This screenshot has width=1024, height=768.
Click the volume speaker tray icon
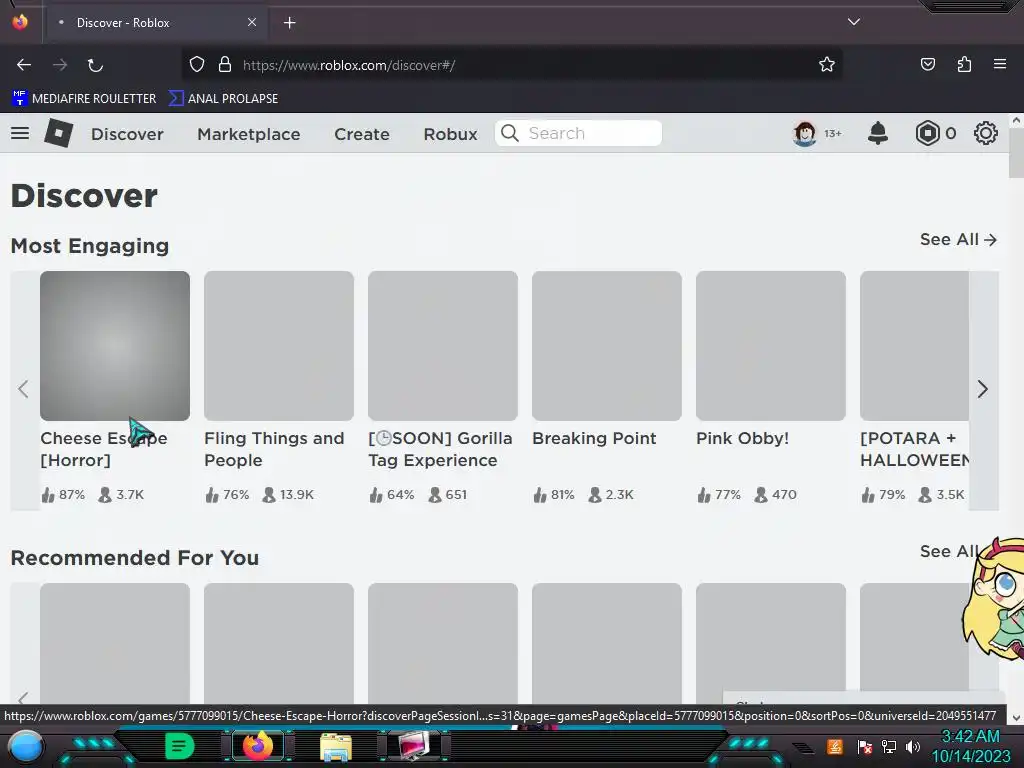coord(912,746)
